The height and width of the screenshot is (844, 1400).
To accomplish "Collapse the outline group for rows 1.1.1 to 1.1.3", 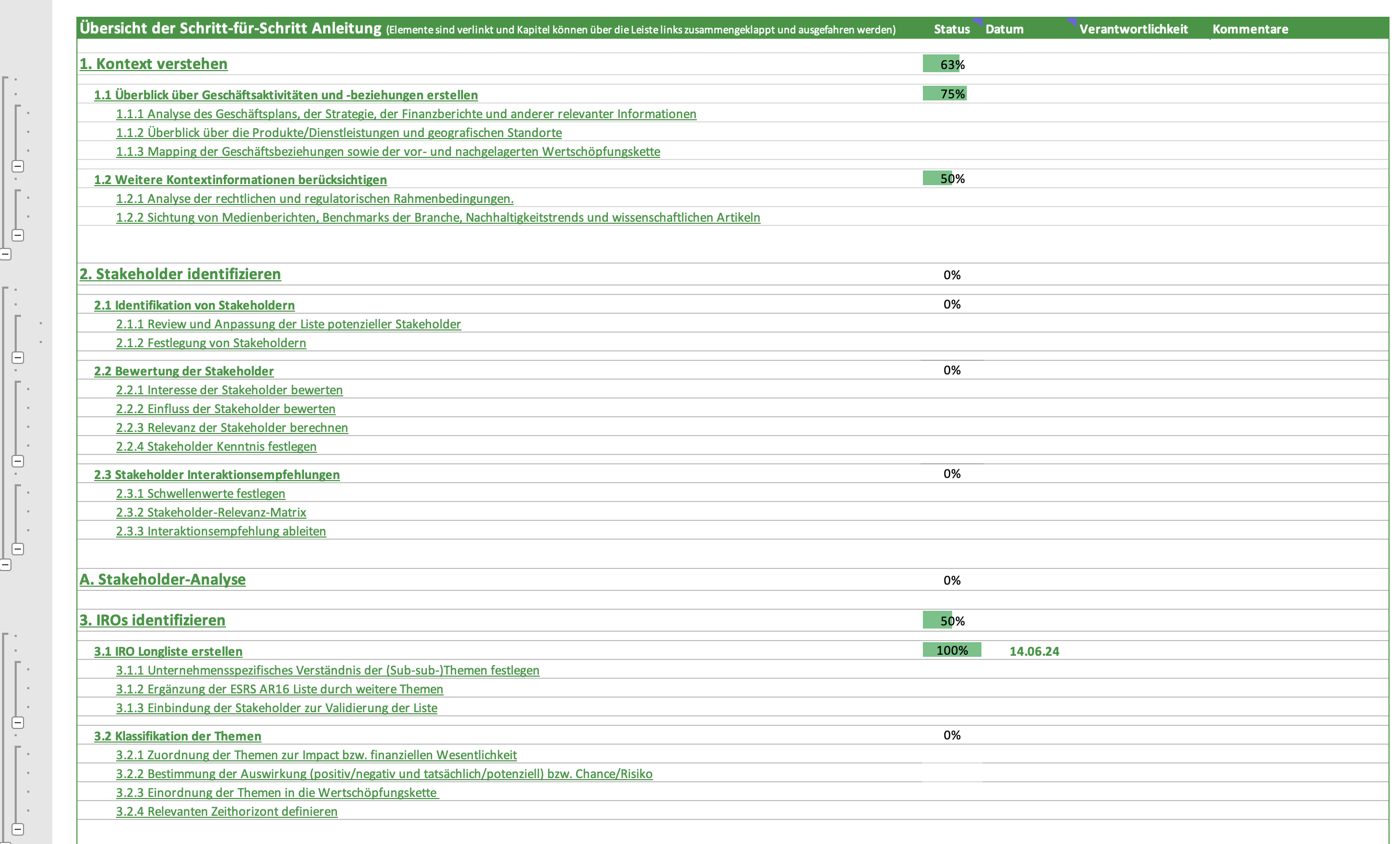I will pyautogui.click(x=18, y=166).
